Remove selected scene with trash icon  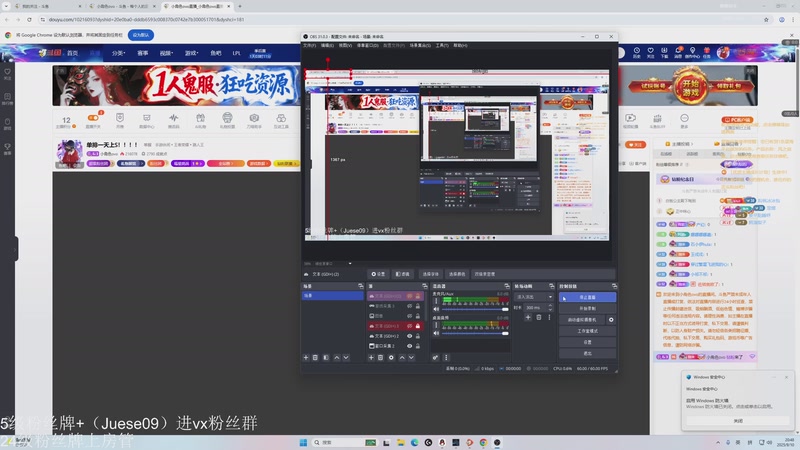315,358
